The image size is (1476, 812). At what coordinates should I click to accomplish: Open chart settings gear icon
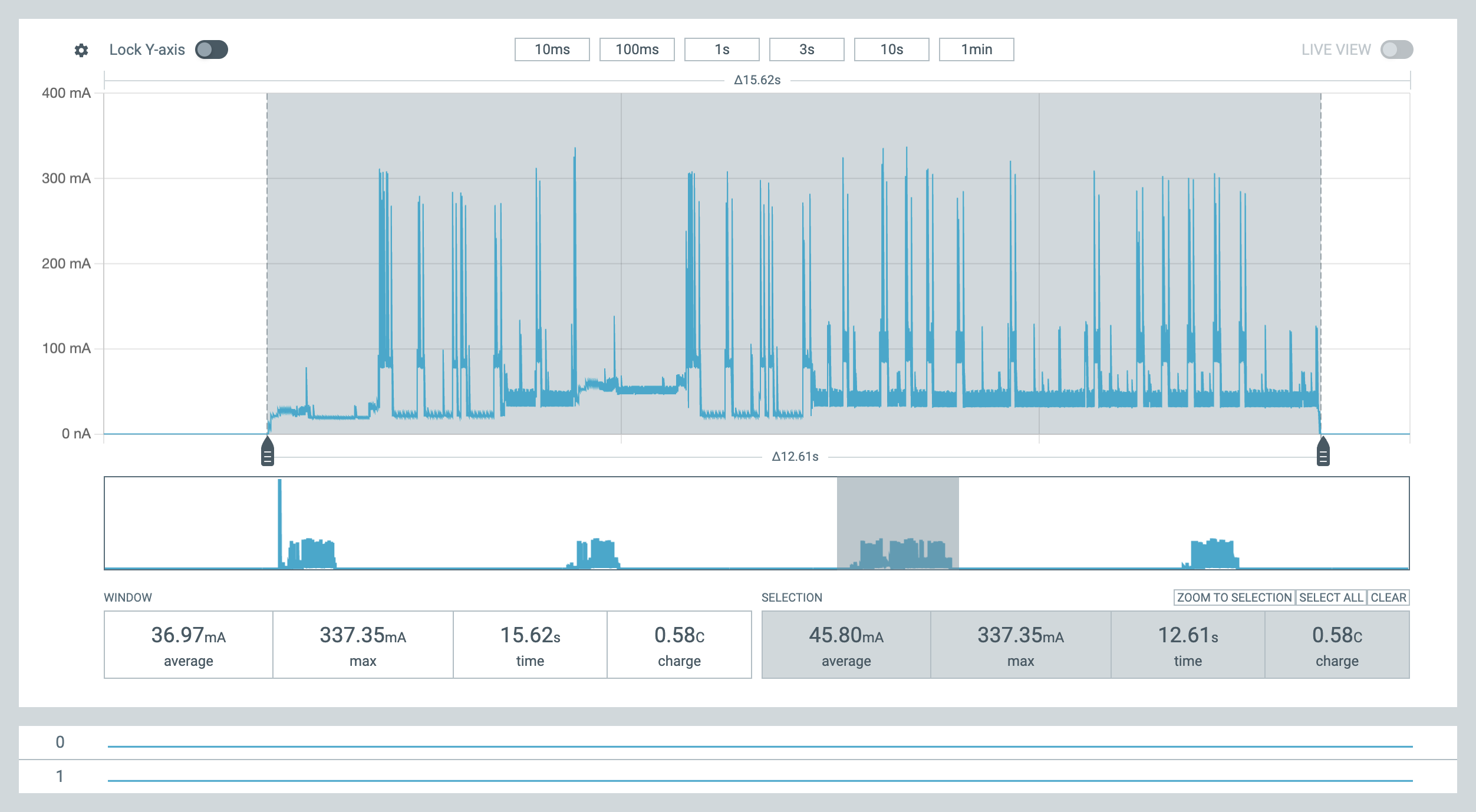[x=81, y=50]
